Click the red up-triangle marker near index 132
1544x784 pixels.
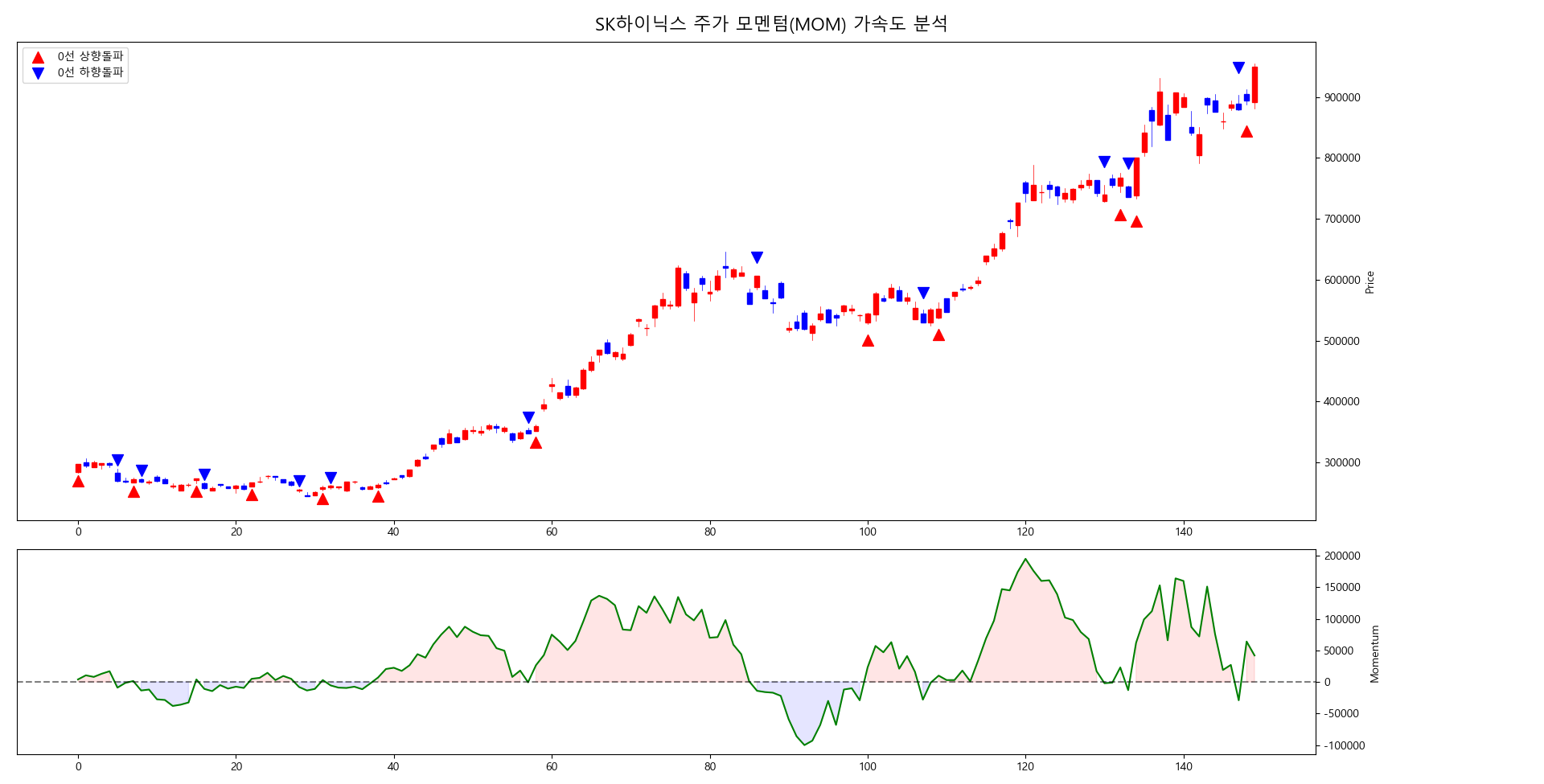[1120, 215]
